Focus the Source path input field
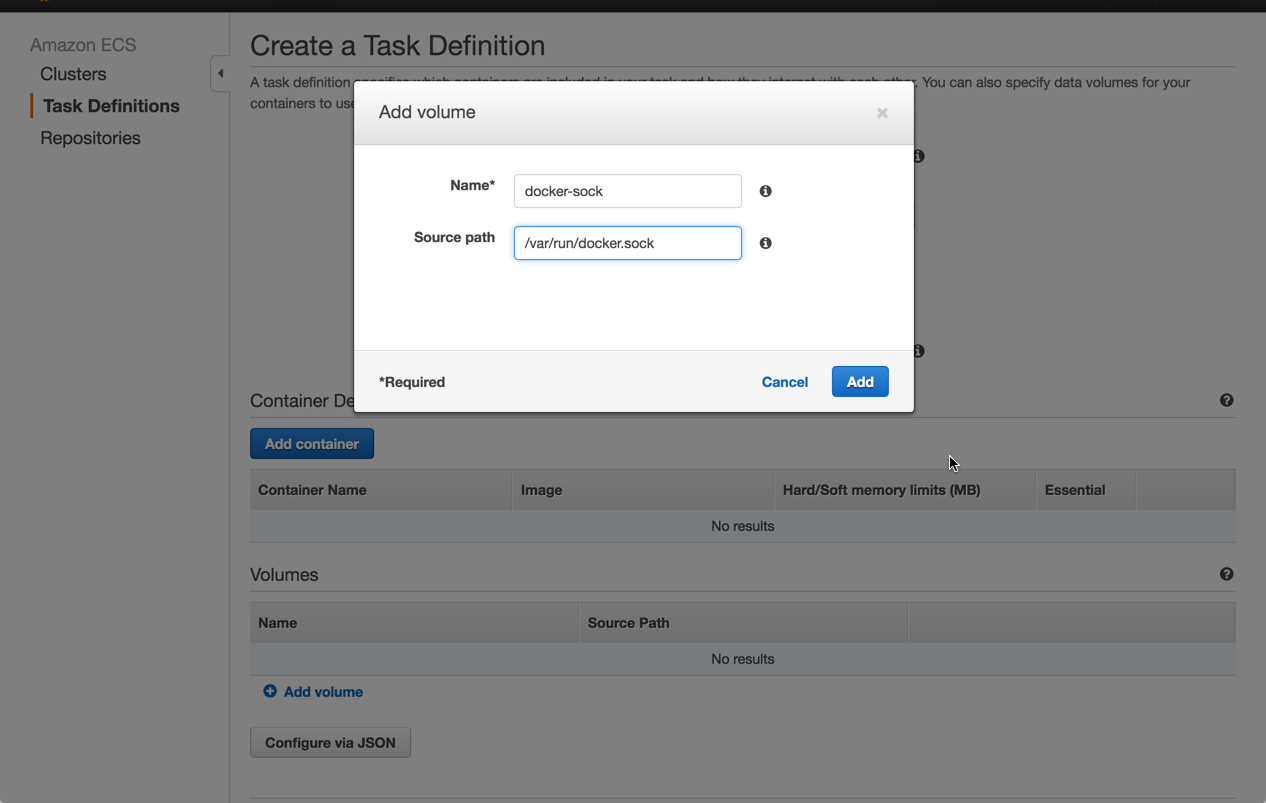Image resolution: width=1266 pixels, height=803 pixels. [x=627, y=243]
